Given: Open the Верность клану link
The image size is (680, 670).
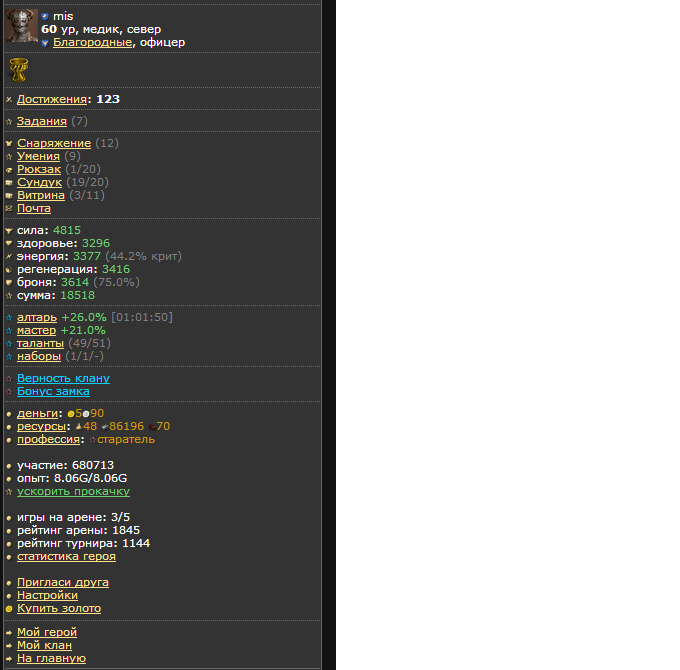Looking at the screenshot, I should 63,378.
